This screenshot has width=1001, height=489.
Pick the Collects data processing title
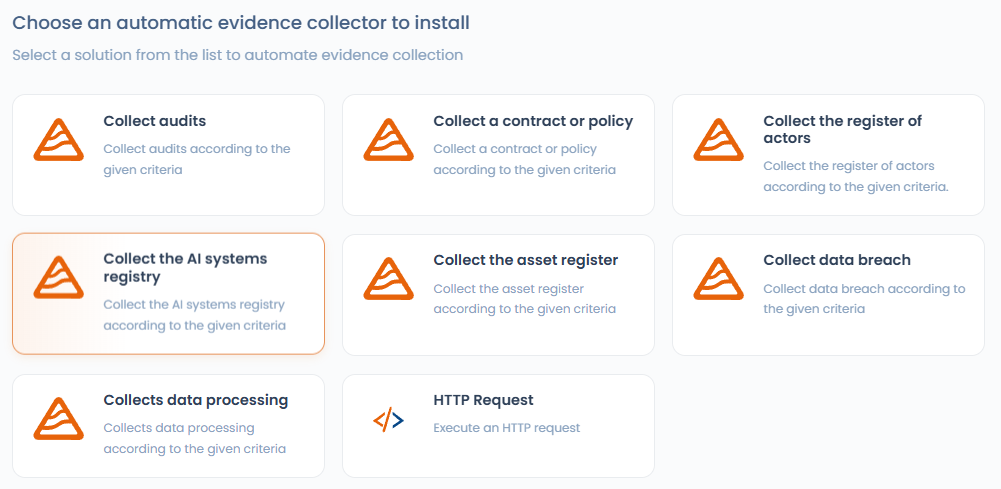(x=196, y=400)
